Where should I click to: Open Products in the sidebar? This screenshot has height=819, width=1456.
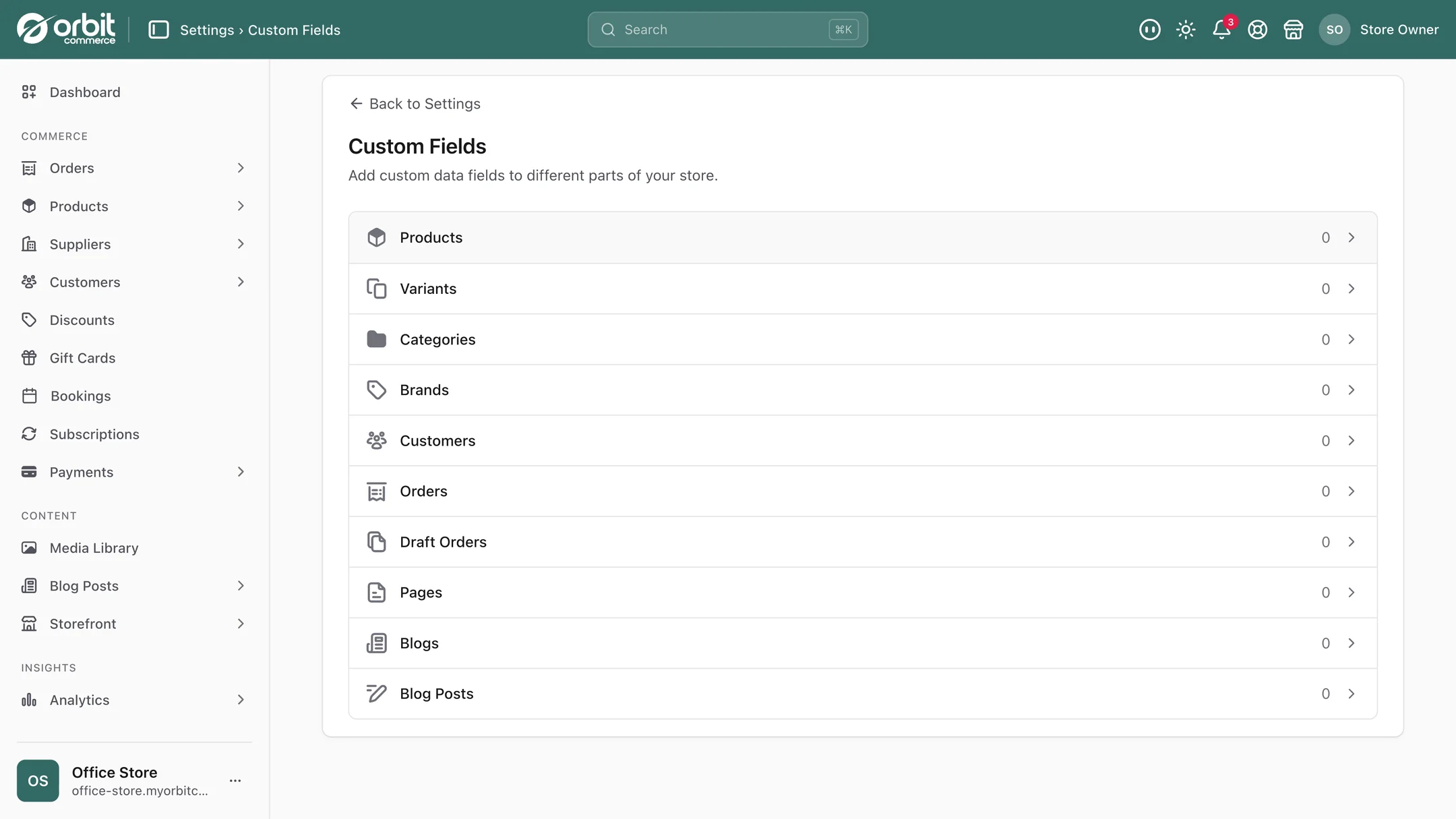79,206
